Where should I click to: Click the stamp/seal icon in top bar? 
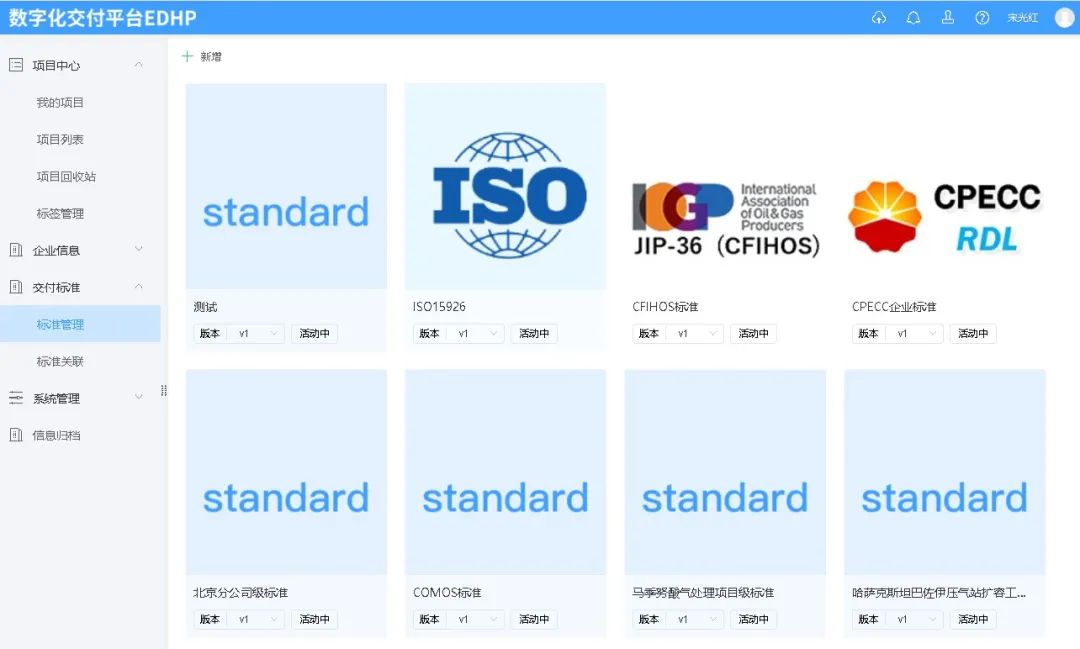pyautogui.click(x=946, y=17)
